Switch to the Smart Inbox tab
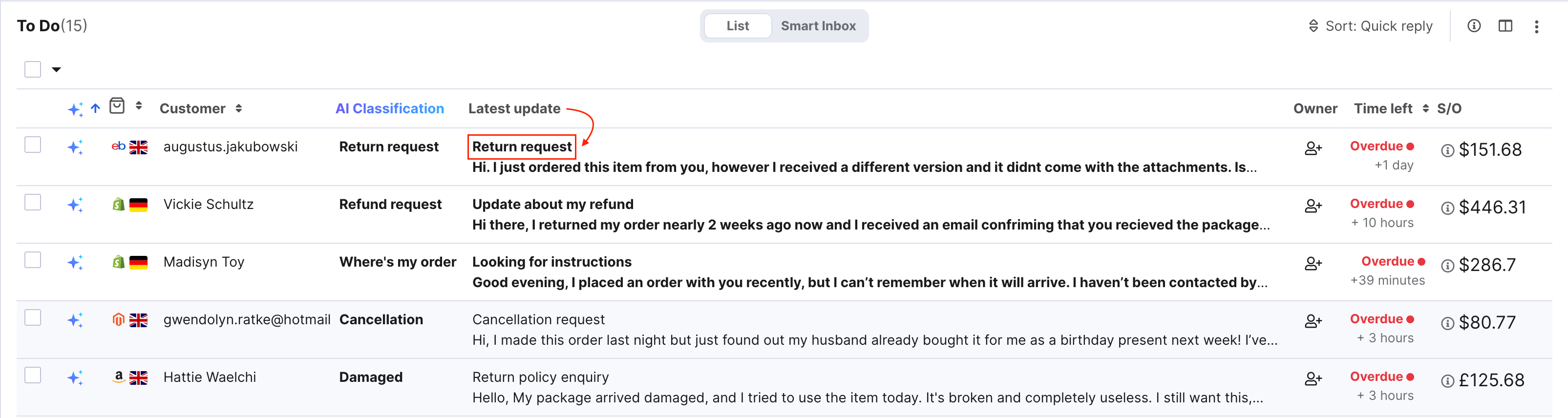This screenshot has width=1568, height=418. pos(818,25)
